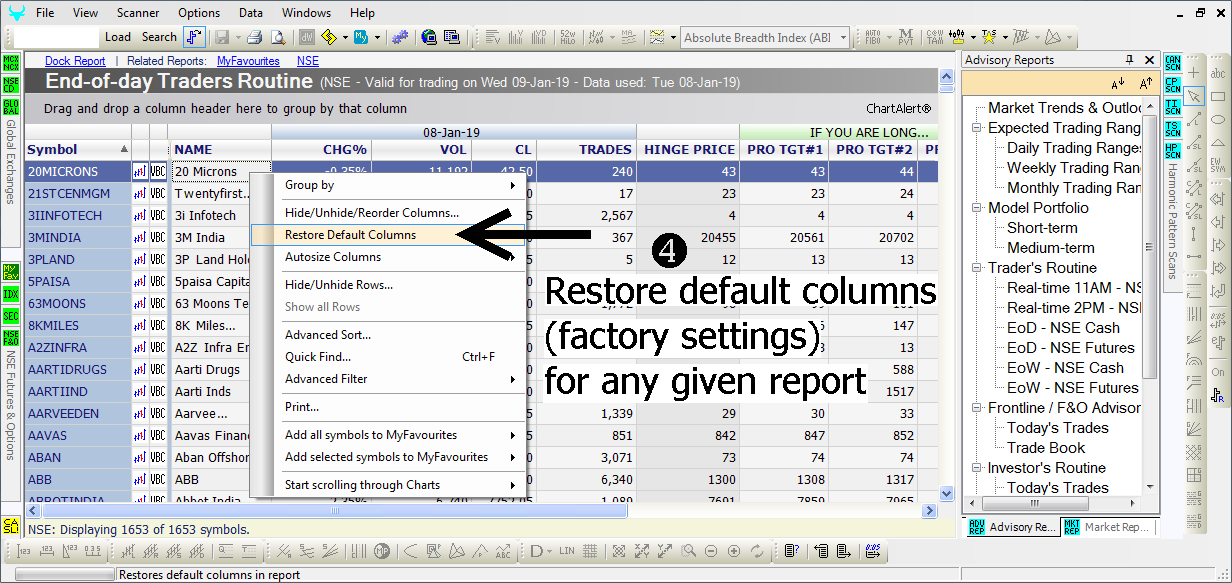
Task: Select the abc text annotation tool
Action: (1218, 74)
